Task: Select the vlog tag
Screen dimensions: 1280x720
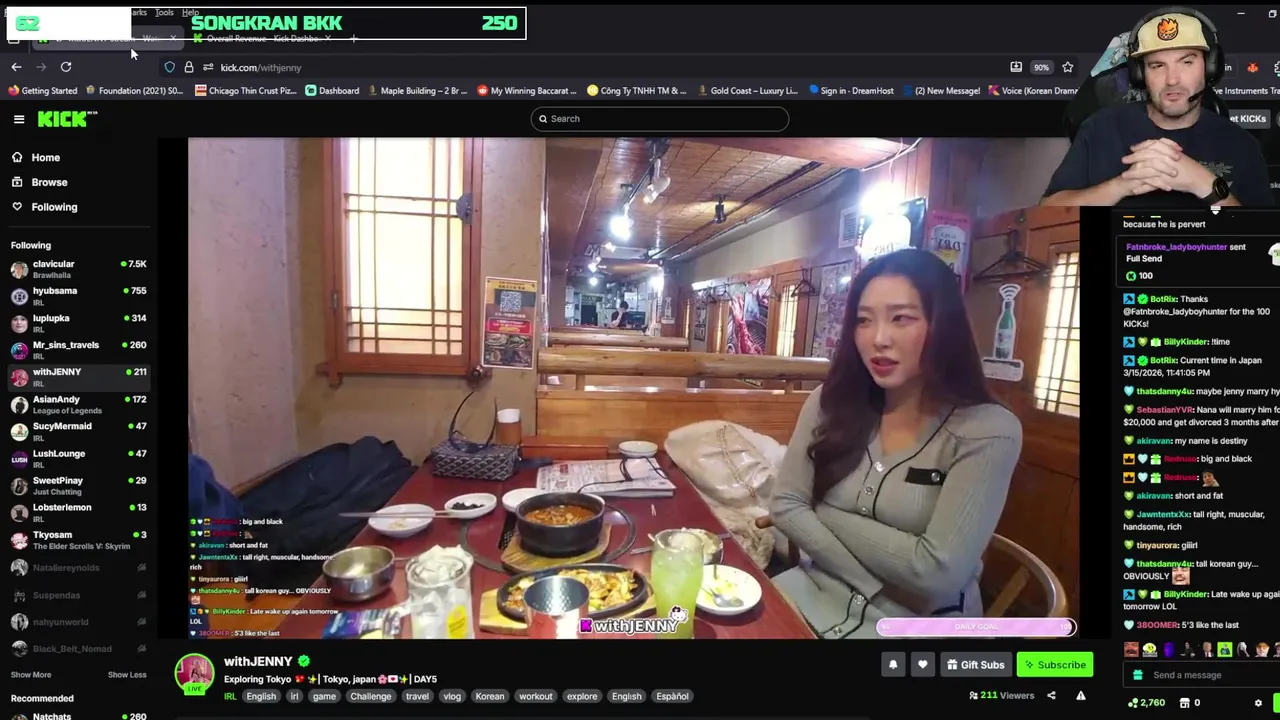Action: [x=452, y=697]
